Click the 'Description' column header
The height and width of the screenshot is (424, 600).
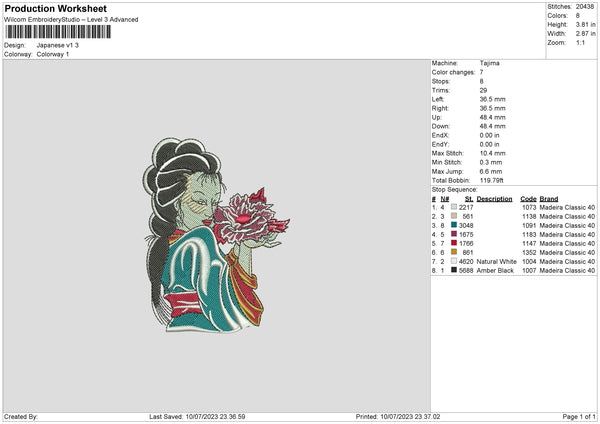[494, 199]
